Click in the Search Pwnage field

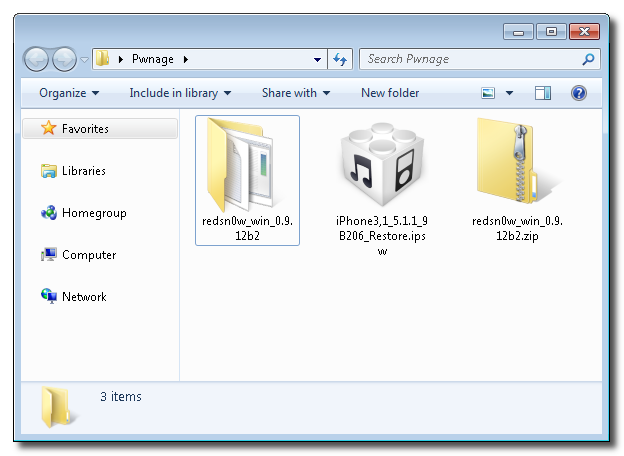(470, 59)
